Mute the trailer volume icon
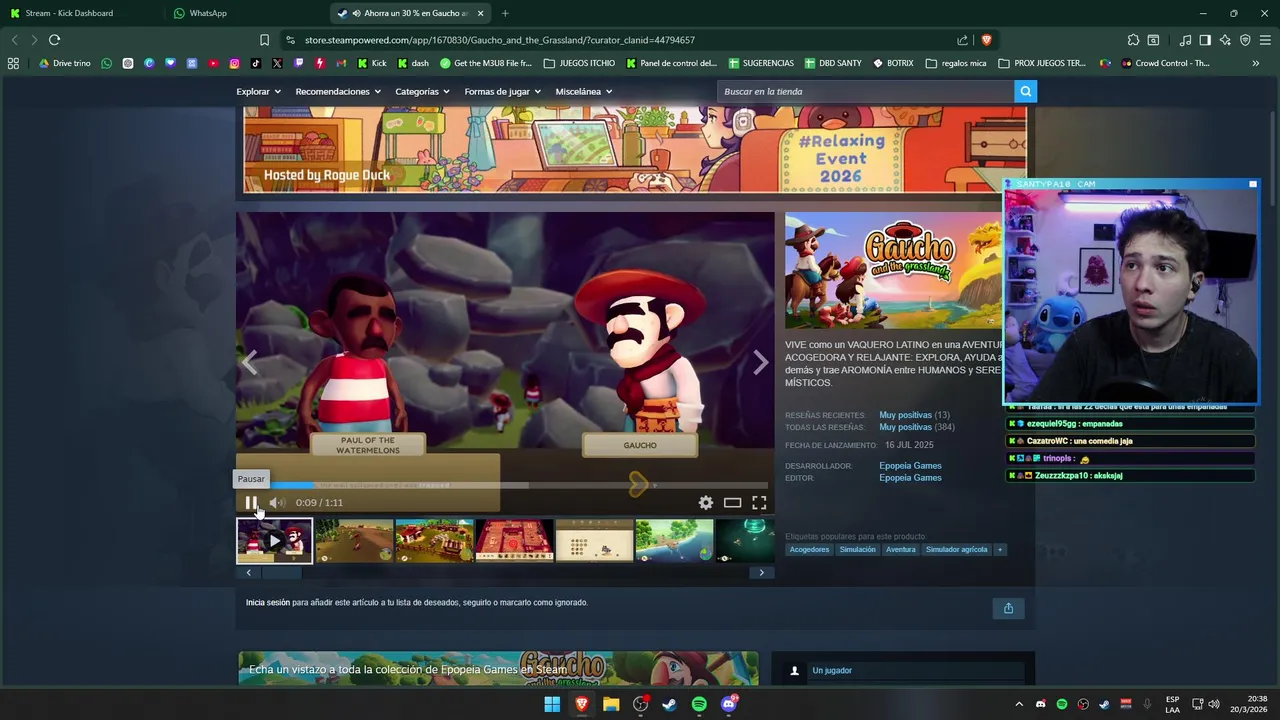 [277, 503]
